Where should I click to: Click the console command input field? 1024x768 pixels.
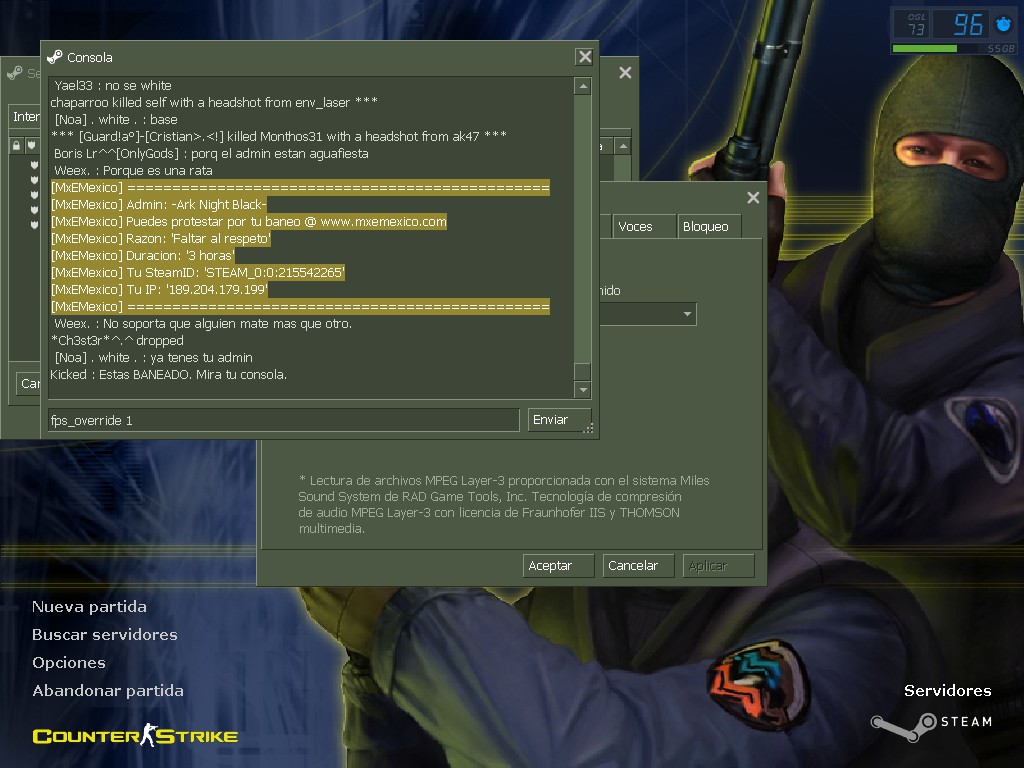pos(283,420)
